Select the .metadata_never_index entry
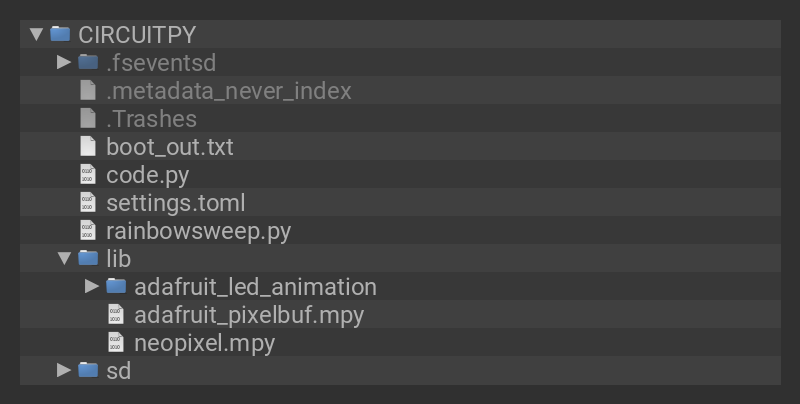The width and height of the screenshot is (800, 404). click(228, 90)
